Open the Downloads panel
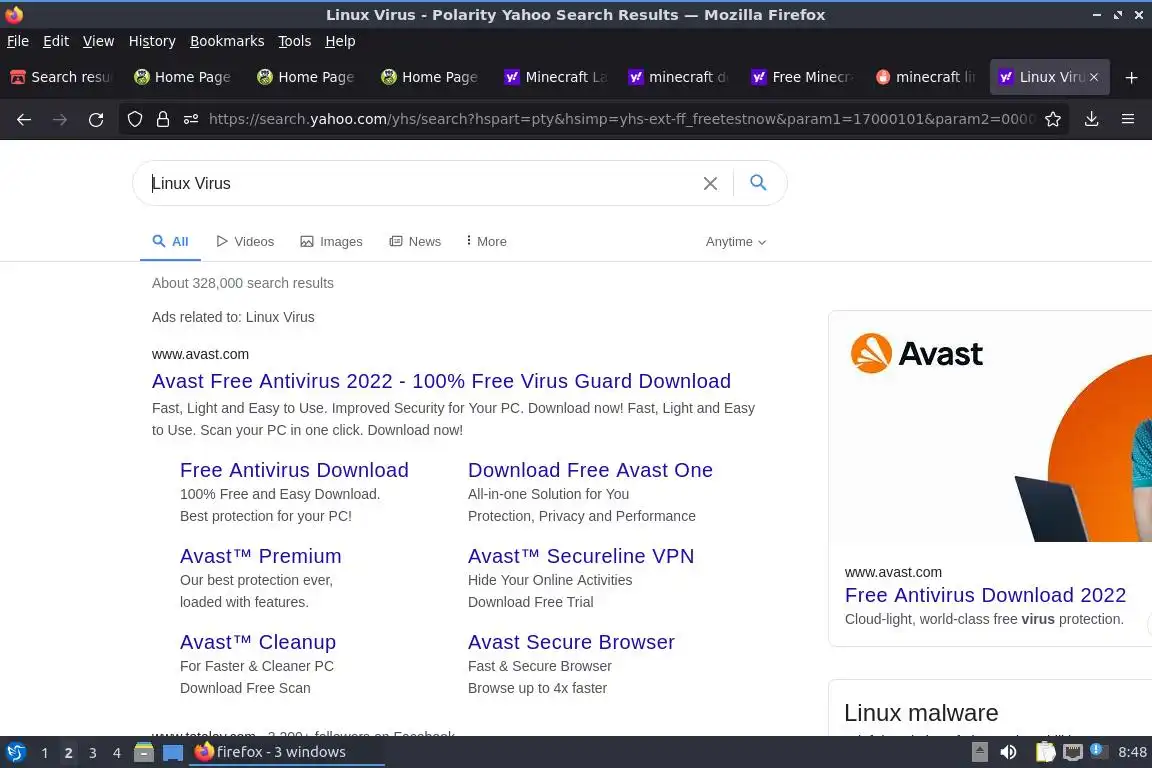This screenshot has height=768, width=1152. point(1092,119)
